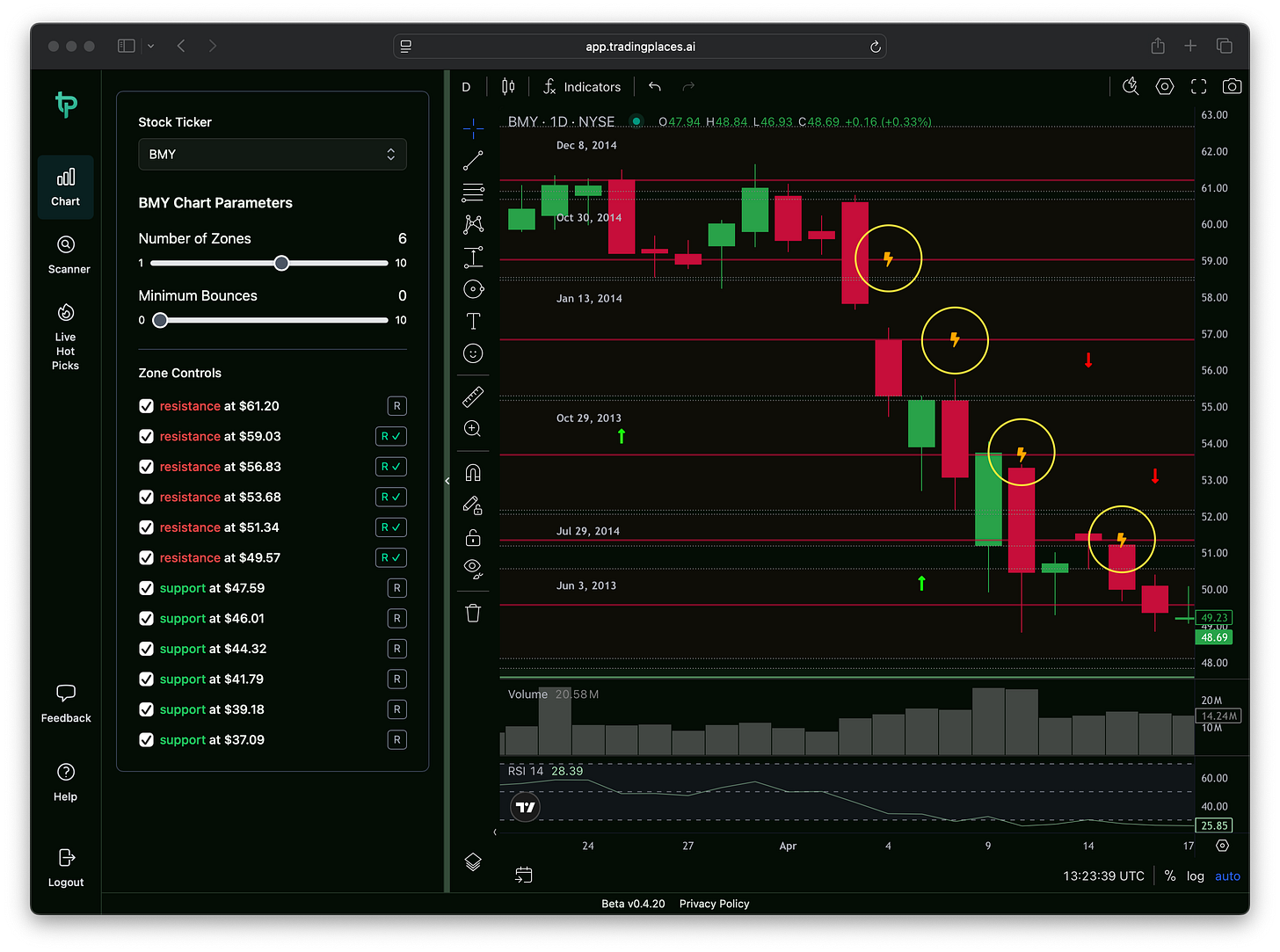Toggle magnet mode on chart
The width and height of the screenshot is (1280, 952).
[473, 473]
